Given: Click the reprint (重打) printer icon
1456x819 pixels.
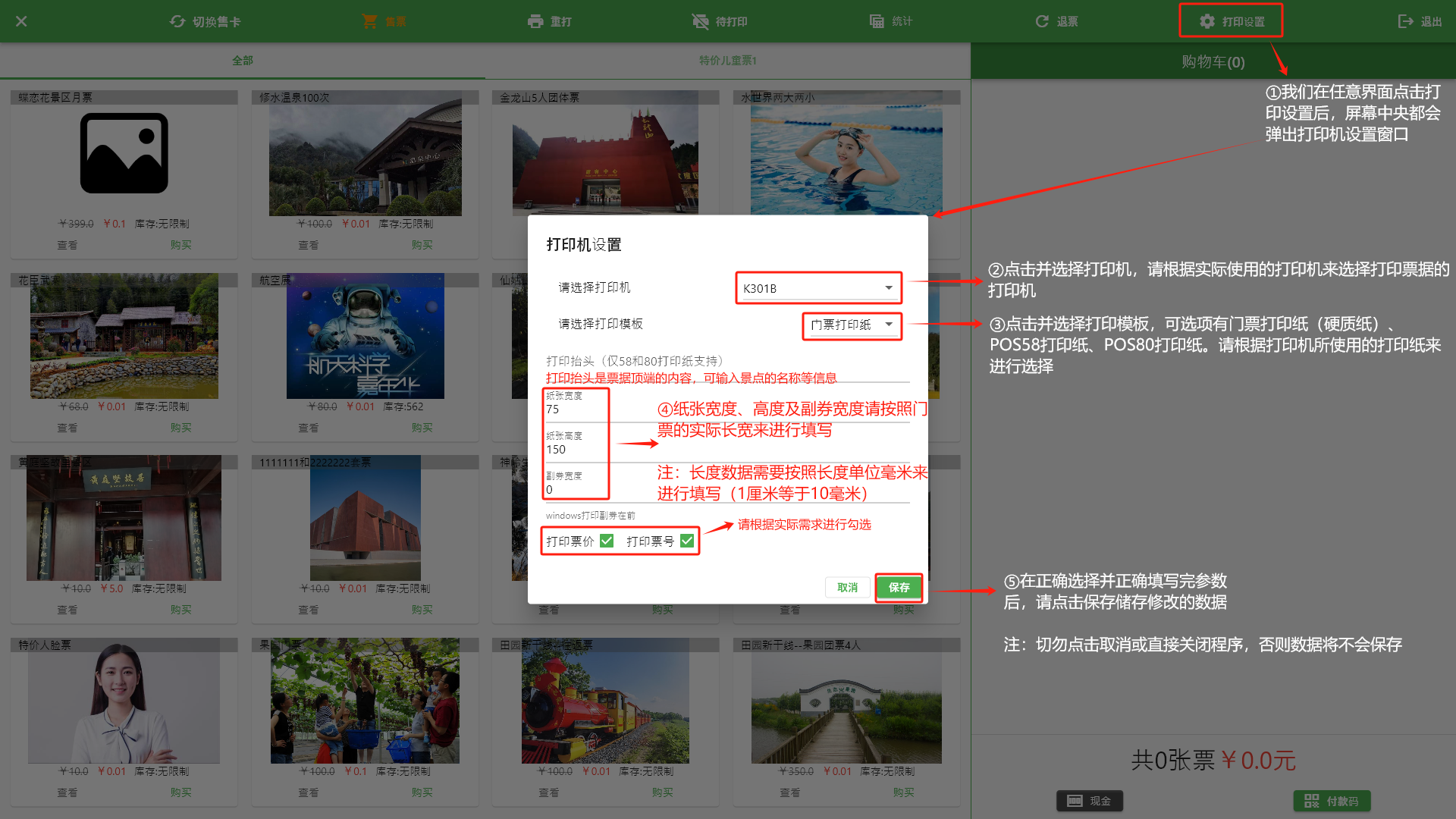Looking at the screenshot, I should 535,21.
